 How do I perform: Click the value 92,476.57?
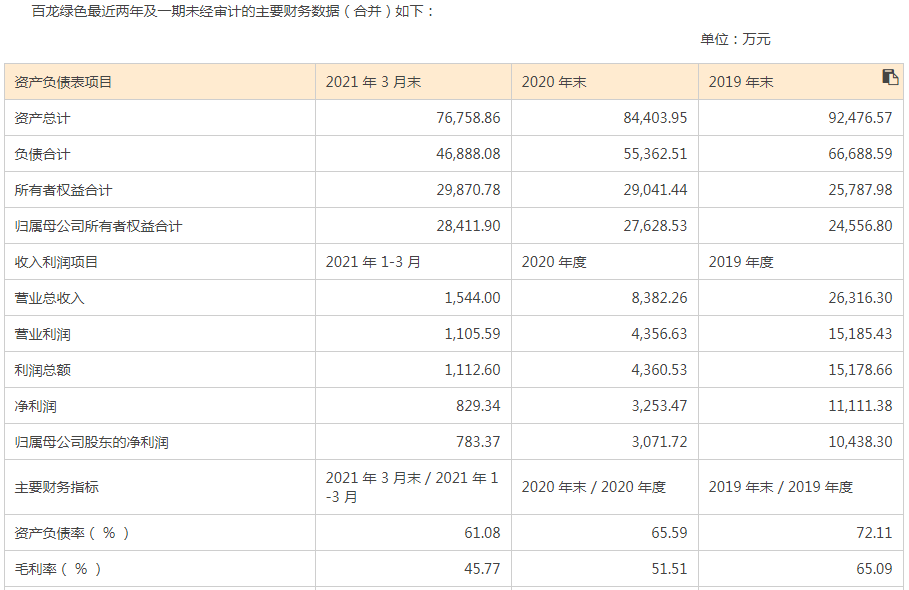[860, 118]
